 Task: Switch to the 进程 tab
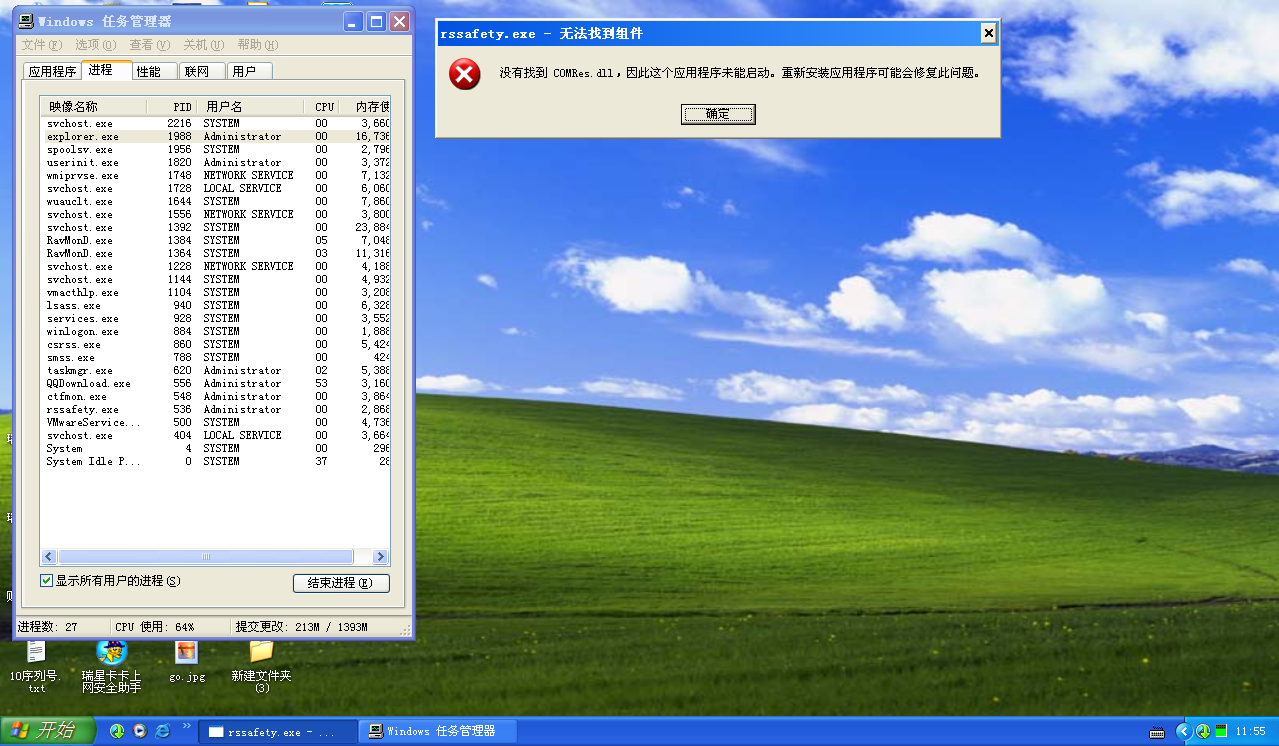106,69
